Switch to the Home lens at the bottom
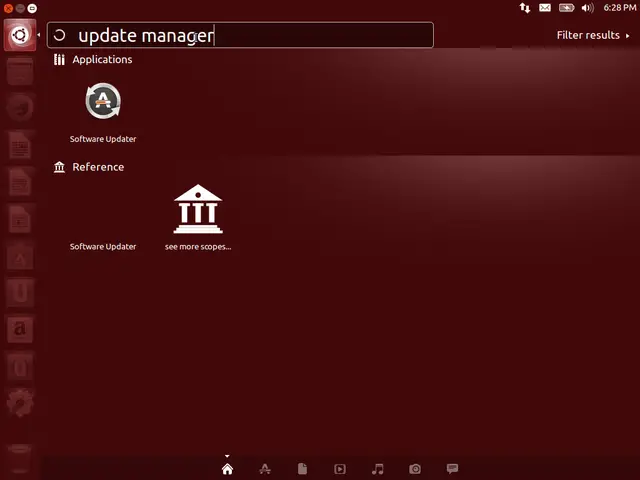Viewport: 640px width, 480px height. click(x=227, y=469)
